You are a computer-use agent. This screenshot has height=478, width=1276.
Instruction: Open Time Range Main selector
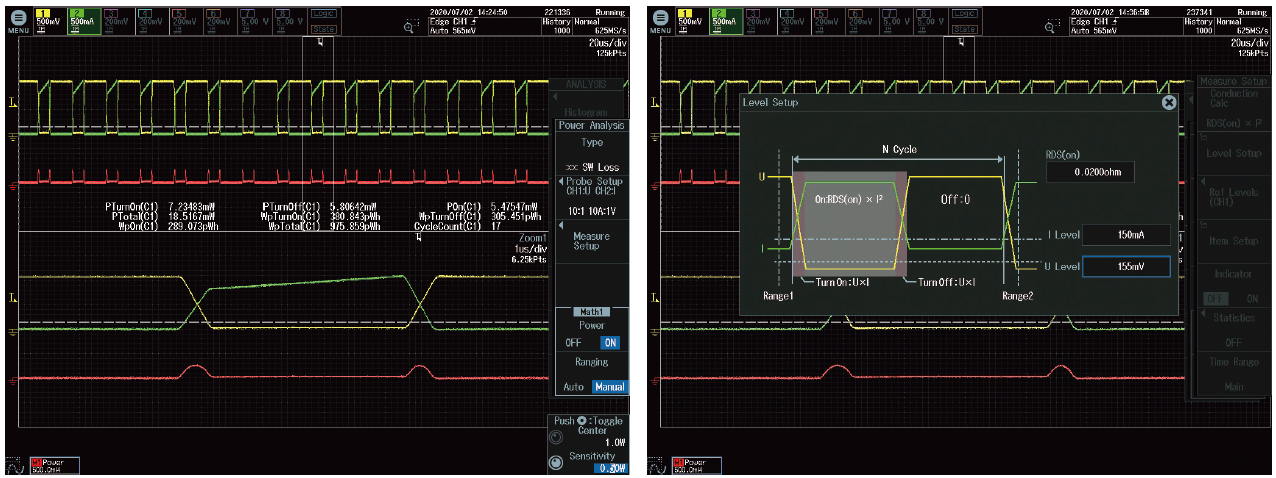point(1233,375)
